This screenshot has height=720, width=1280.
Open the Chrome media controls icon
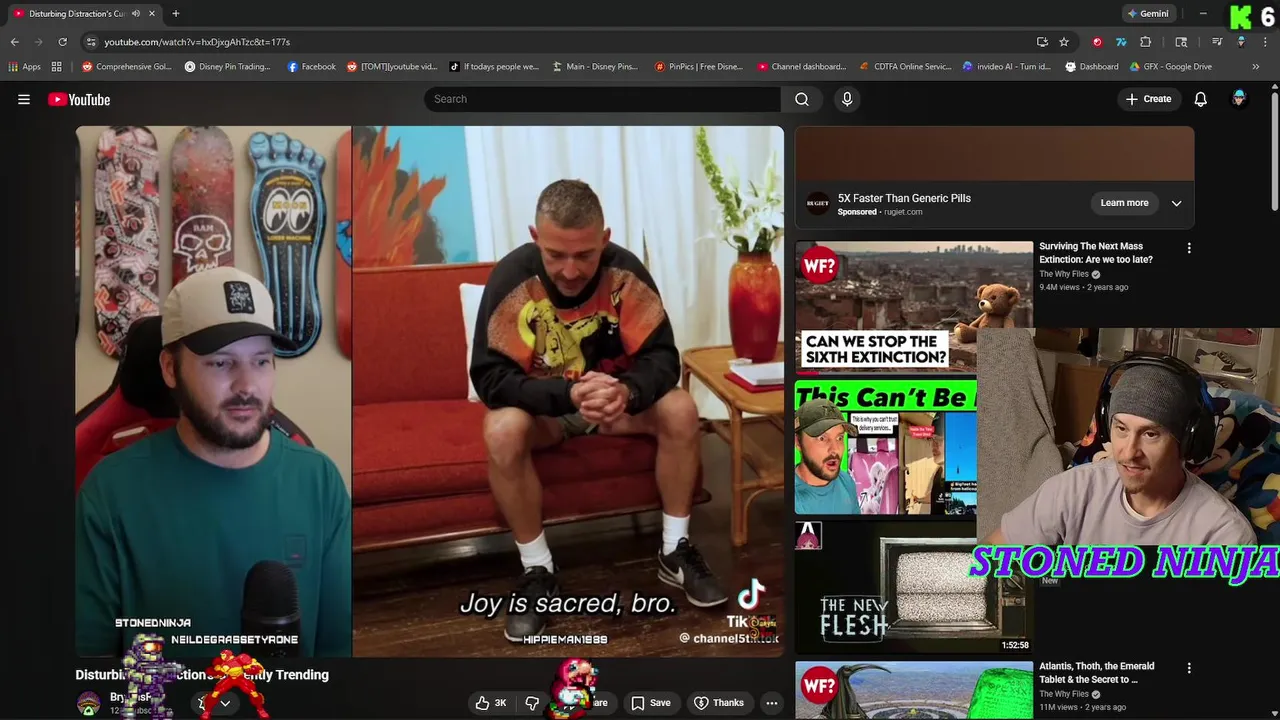coord(1217,42)
